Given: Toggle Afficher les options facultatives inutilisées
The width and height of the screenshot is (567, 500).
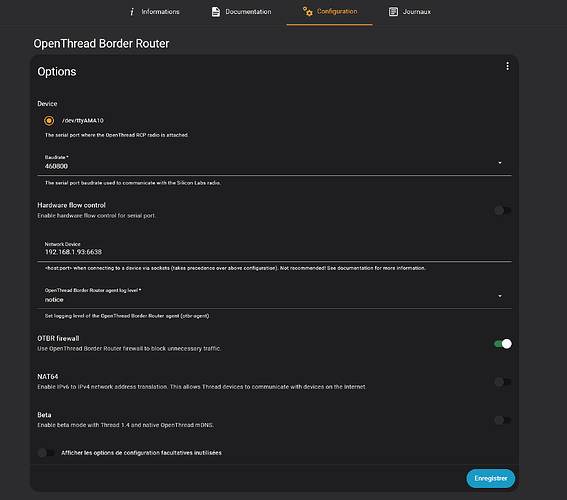Looking at the screenshot, I should [x=46, y=453].
